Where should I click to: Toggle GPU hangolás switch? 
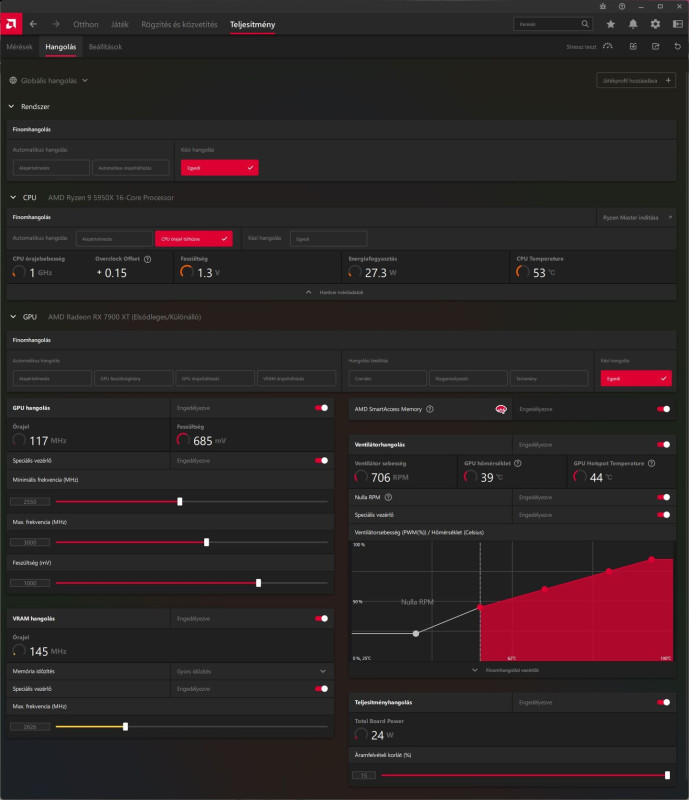[322, 408]
